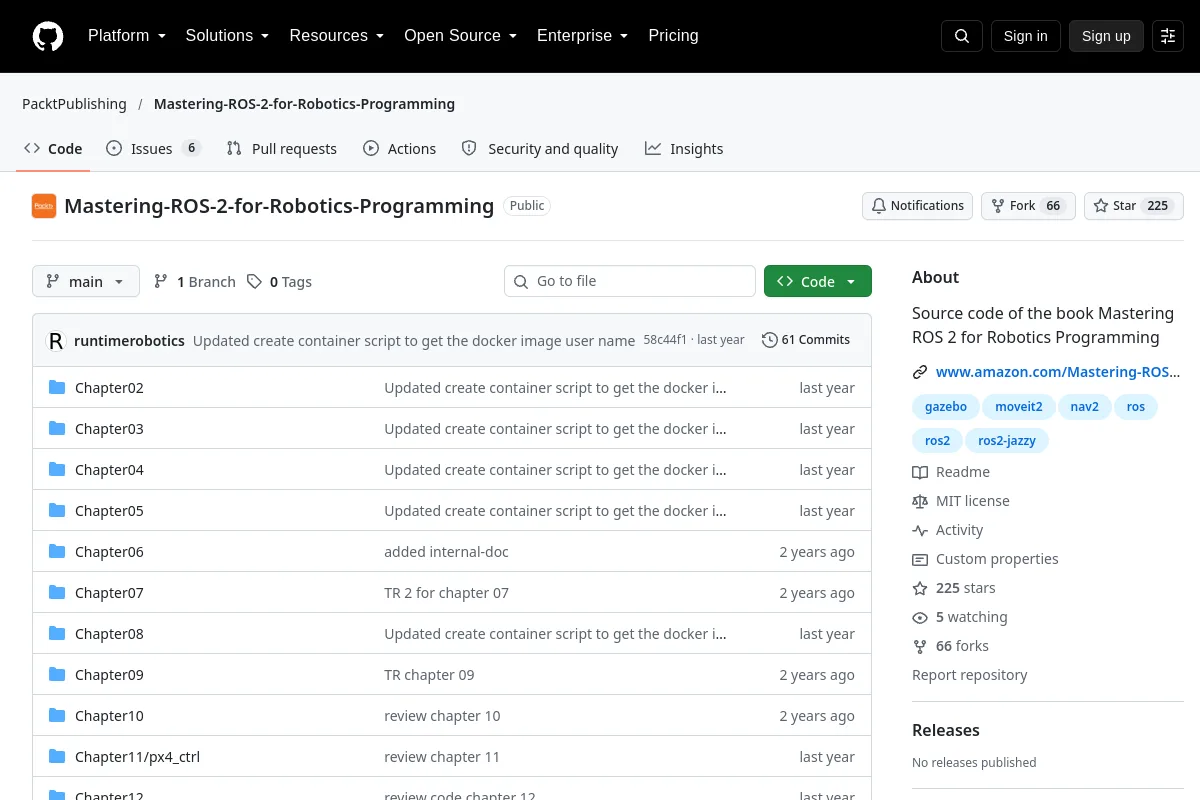Open the PacktPublishing owner link

coord(75,104)
